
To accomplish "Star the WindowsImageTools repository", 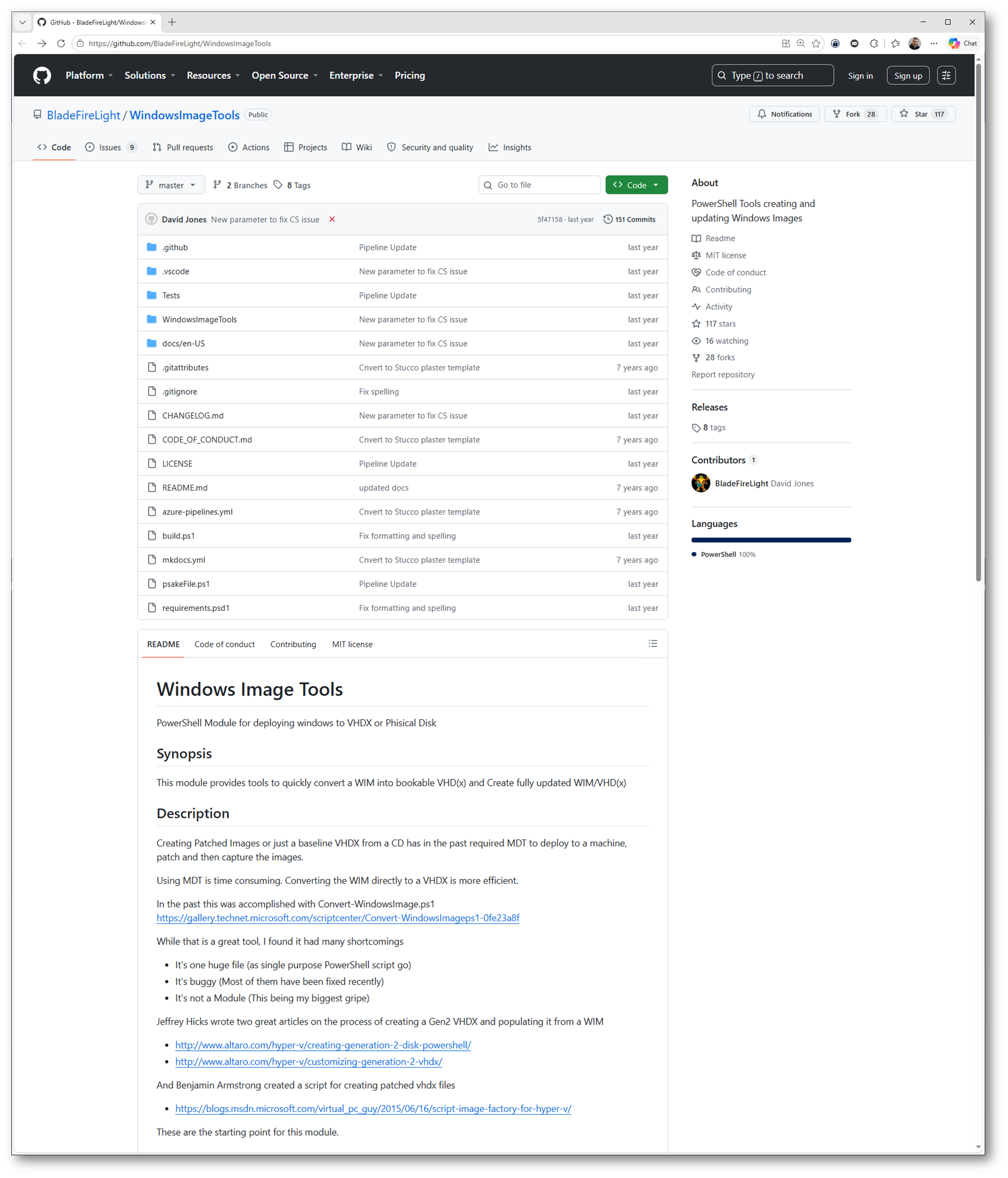I will pos(924,114).
